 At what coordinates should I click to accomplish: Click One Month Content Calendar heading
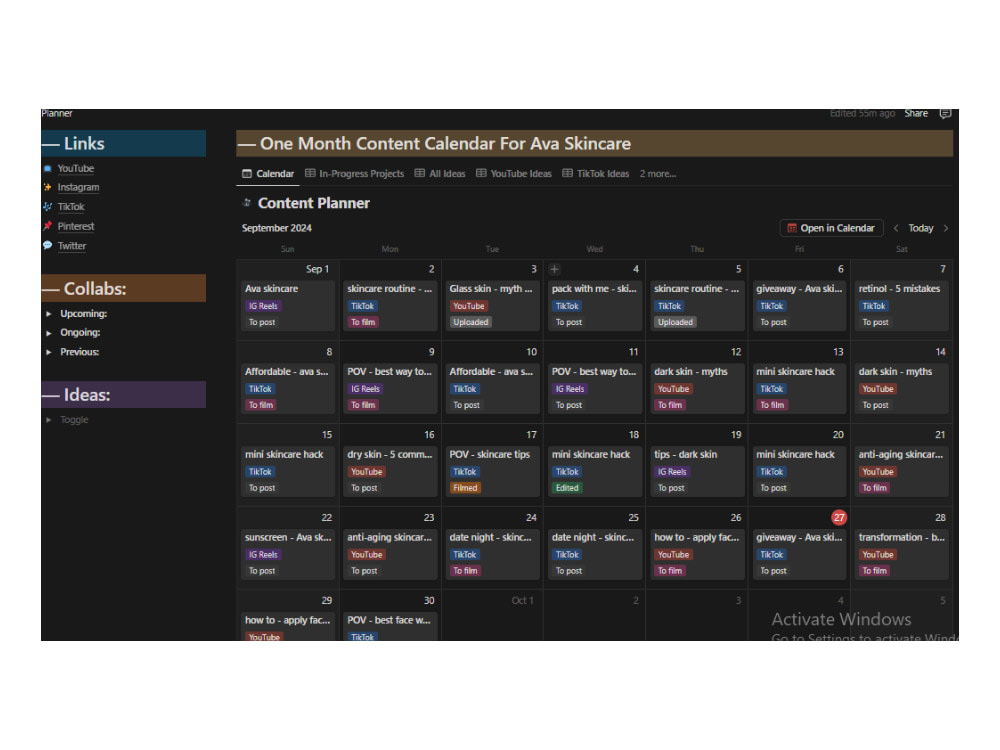click(x=445, y=143)
